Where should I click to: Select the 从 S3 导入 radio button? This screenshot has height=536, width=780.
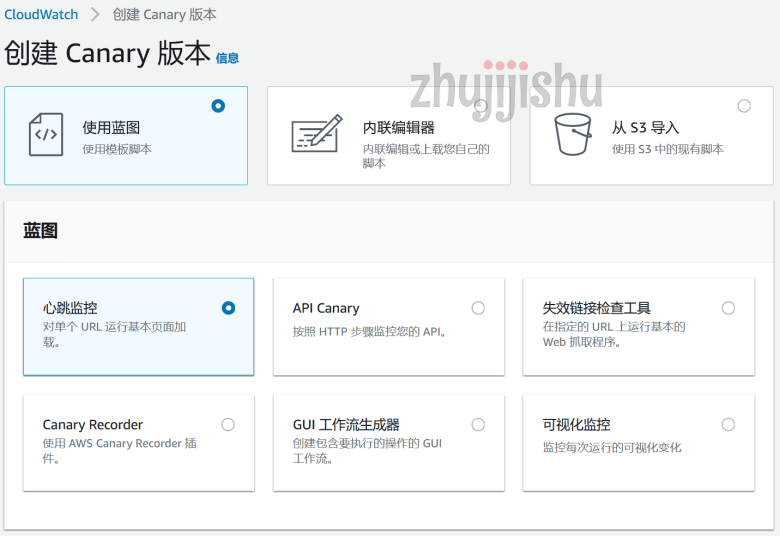tap(744, 106)
